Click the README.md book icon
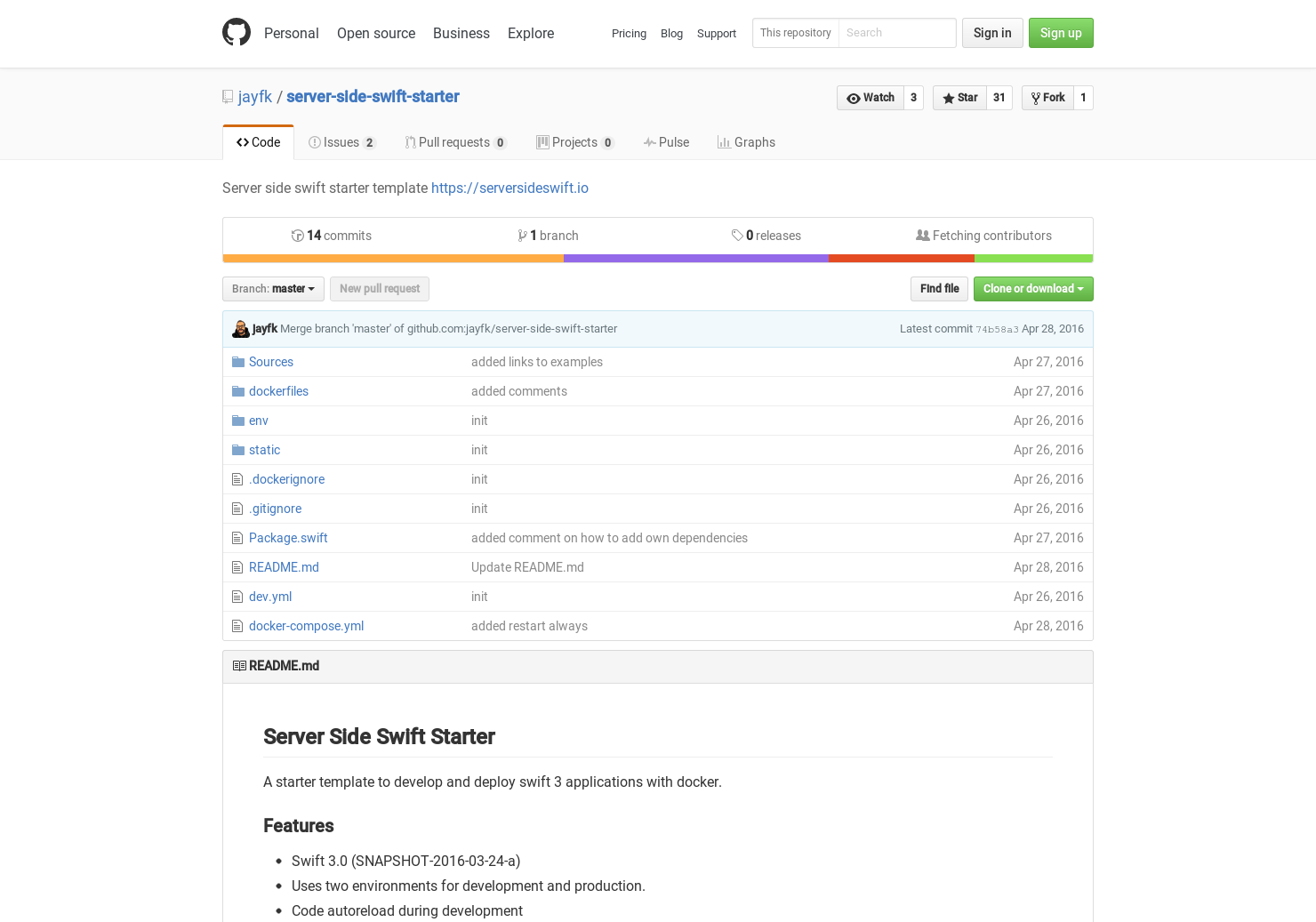The height and width of the screenshot is (922, 1316). (x=239, y=666)
